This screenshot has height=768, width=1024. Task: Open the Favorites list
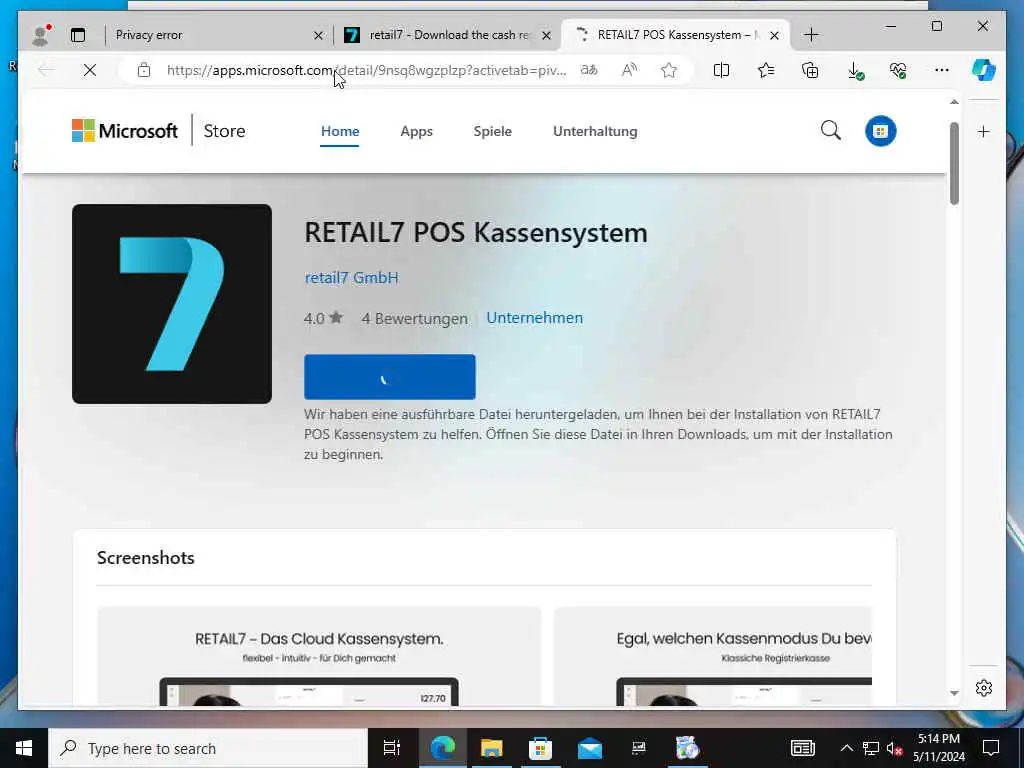766,70
